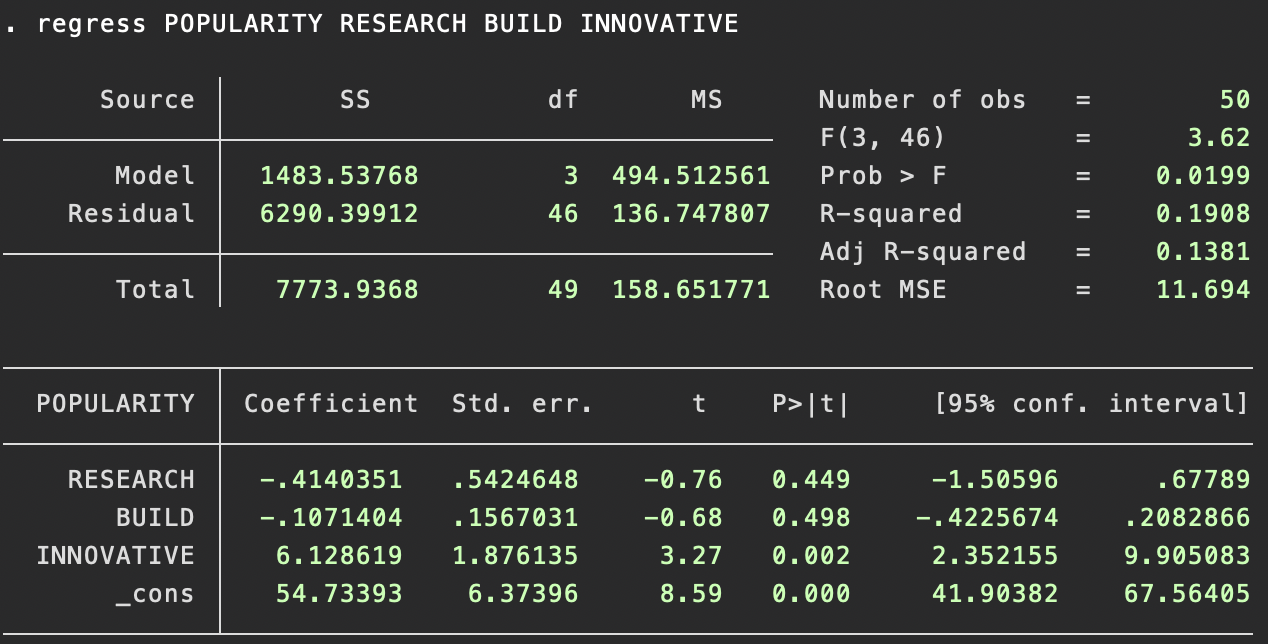Click the Adj R-squared value 0.1381
The width and height of the screenshot is (1268, 644).
point(1203,252)
